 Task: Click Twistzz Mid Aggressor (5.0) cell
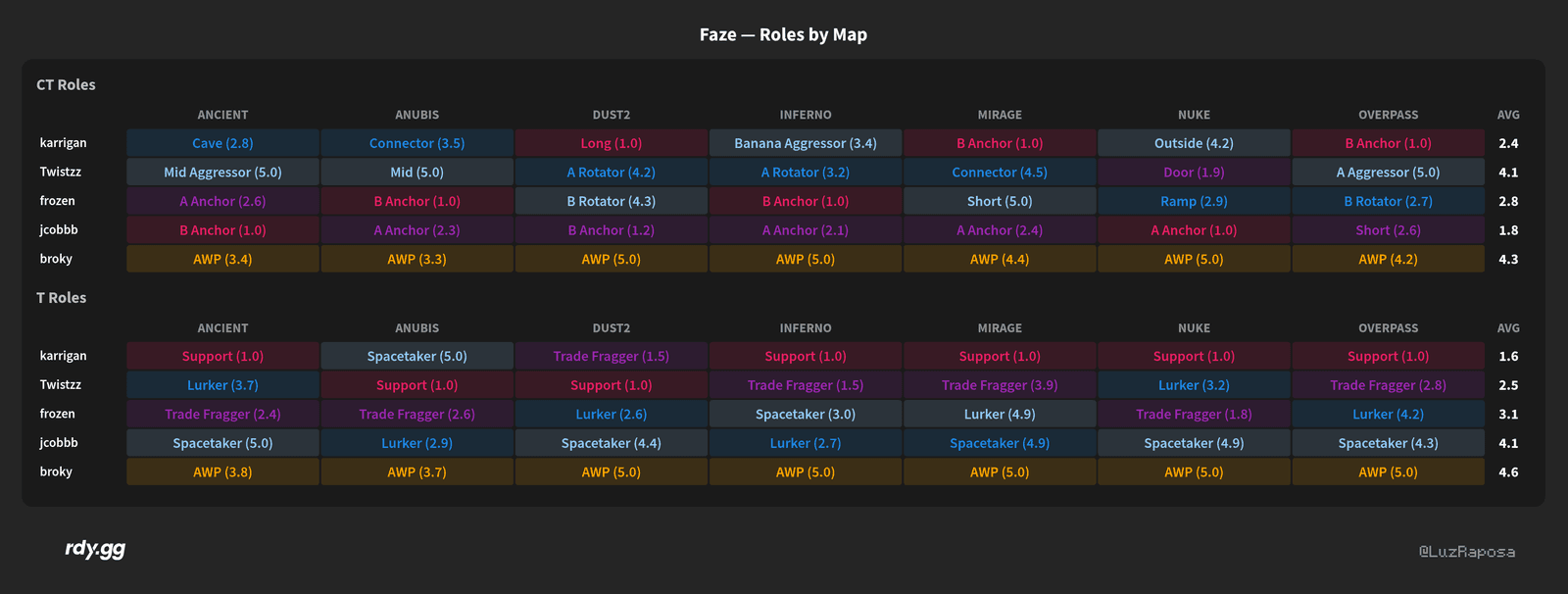tap(222, 173)
